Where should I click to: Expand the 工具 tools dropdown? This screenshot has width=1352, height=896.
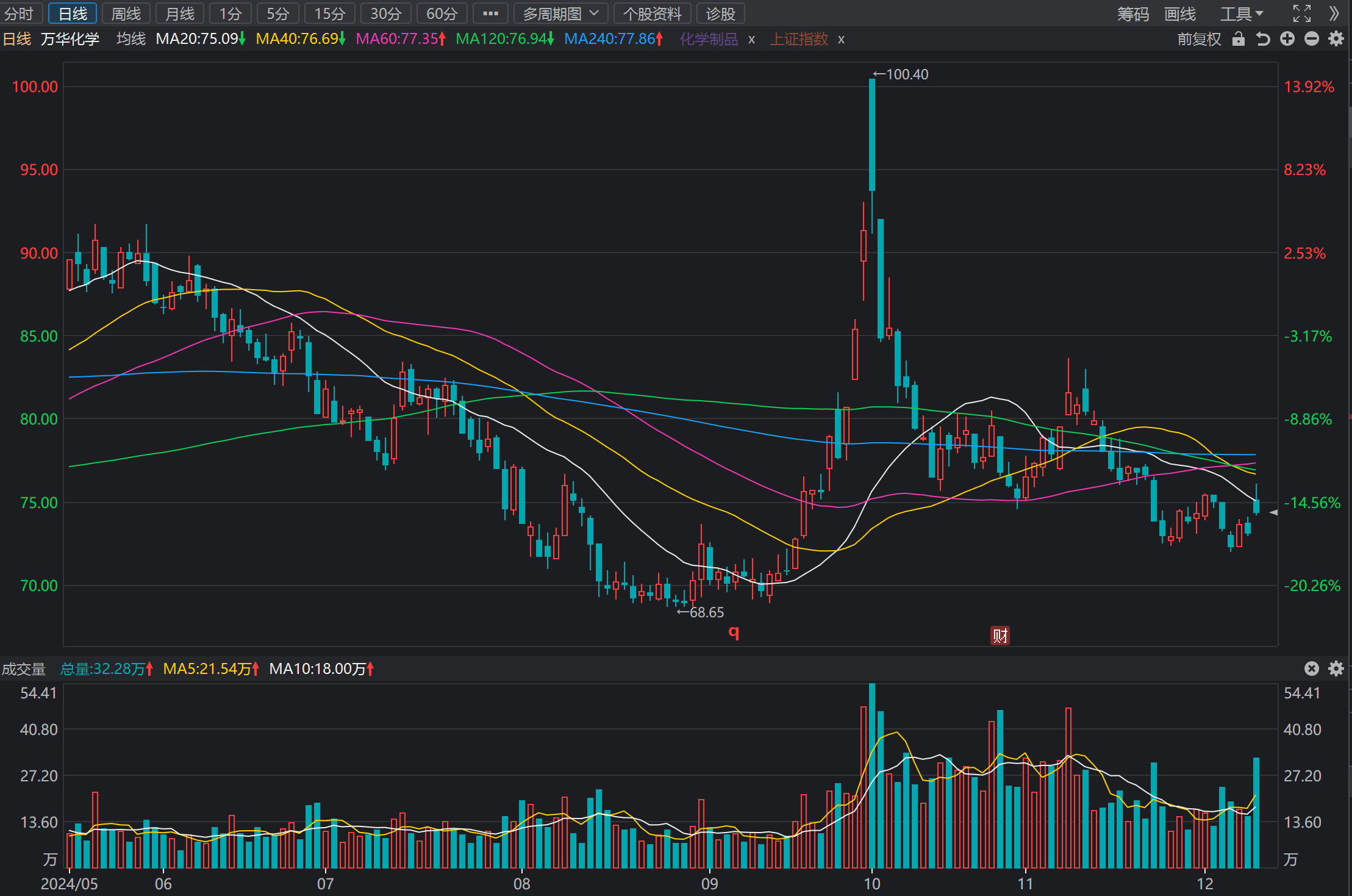point(1242,13)
